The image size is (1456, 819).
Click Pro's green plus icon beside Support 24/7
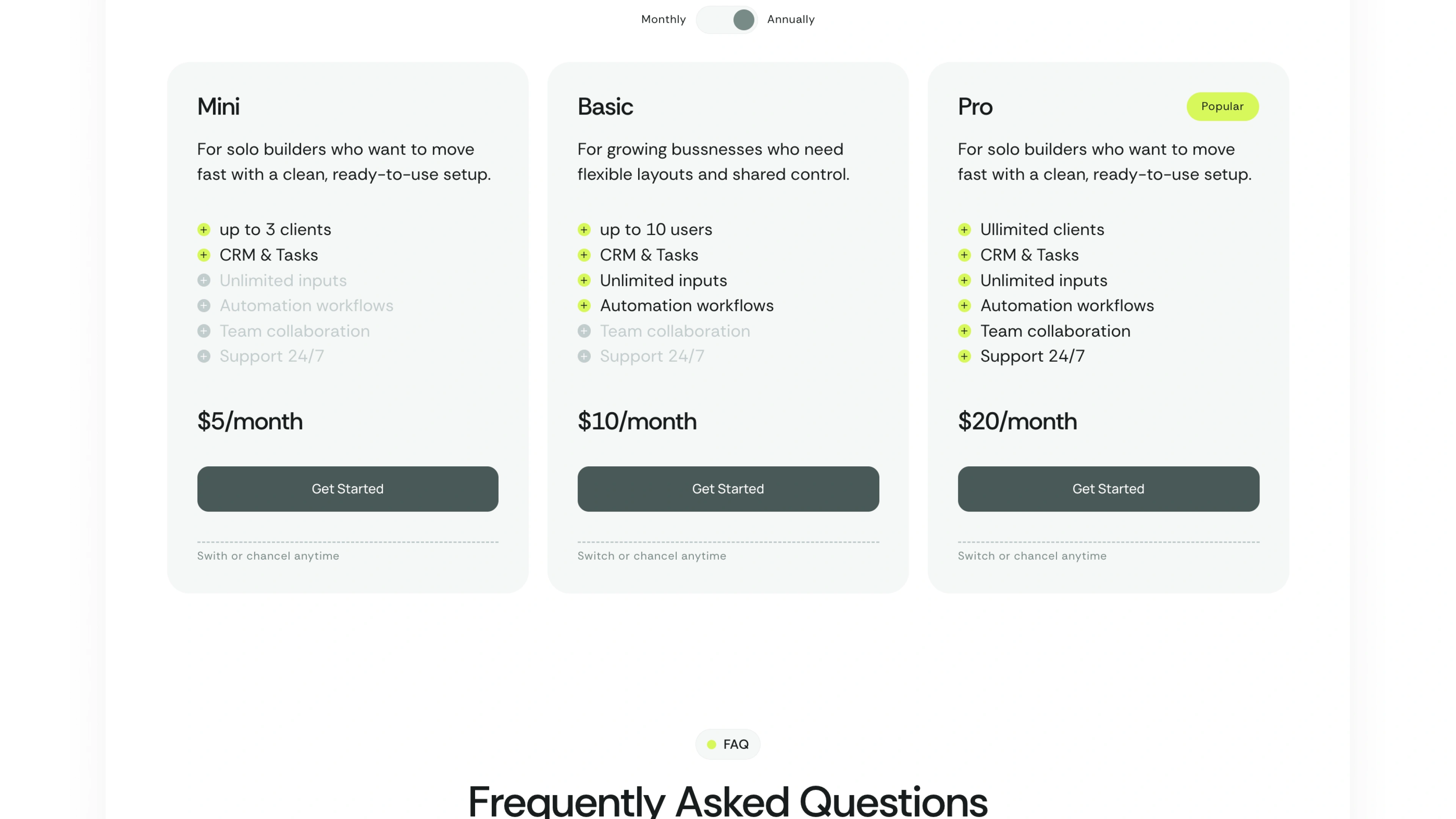965,356
